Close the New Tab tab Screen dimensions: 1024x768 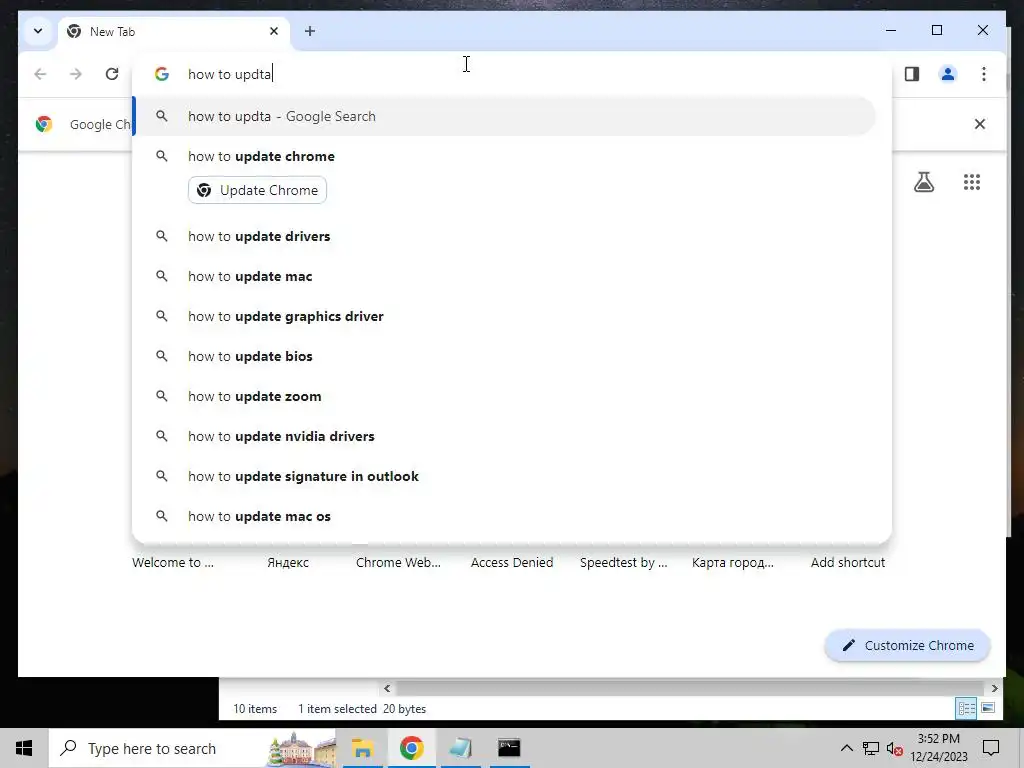click(274, 31)
